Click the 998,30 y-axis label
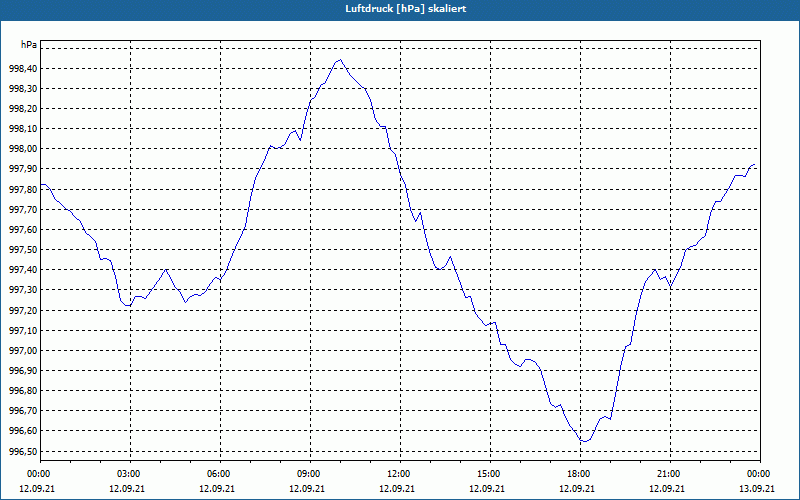Image resolution: width=800 pixels, height=500 pixels. pos(23,89)
